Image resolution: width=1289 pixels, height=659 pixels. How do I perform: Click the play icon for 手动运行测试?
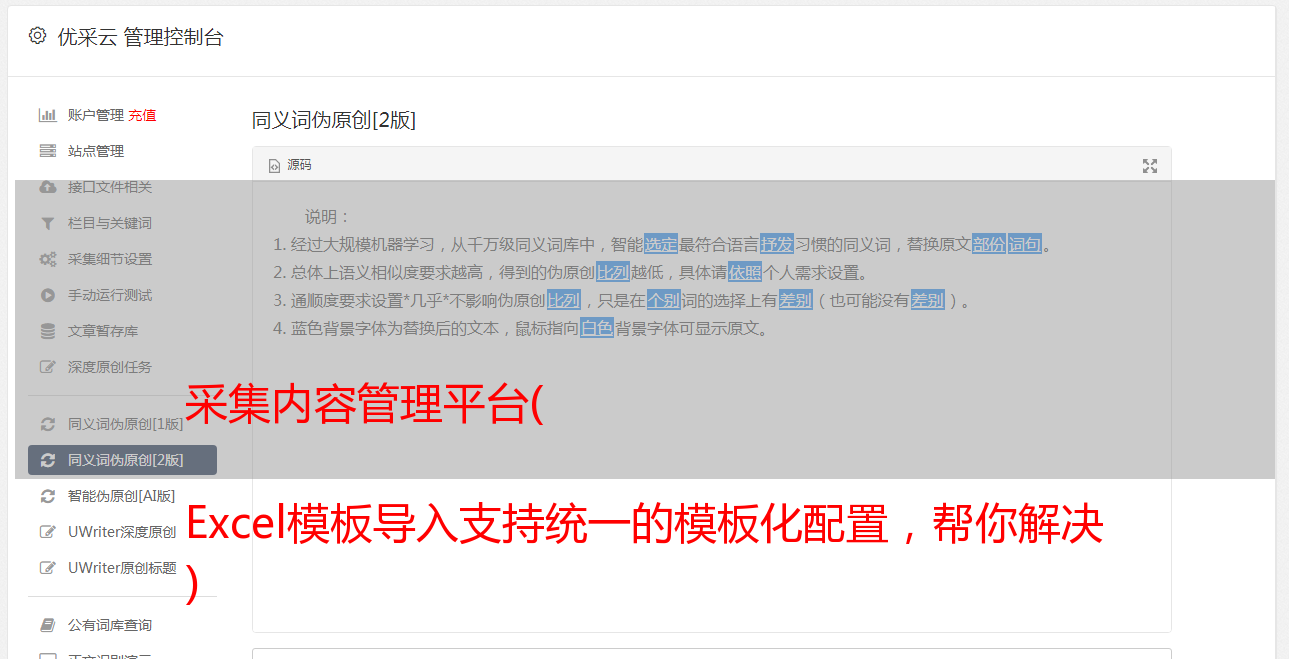click(x=47, y=295)
